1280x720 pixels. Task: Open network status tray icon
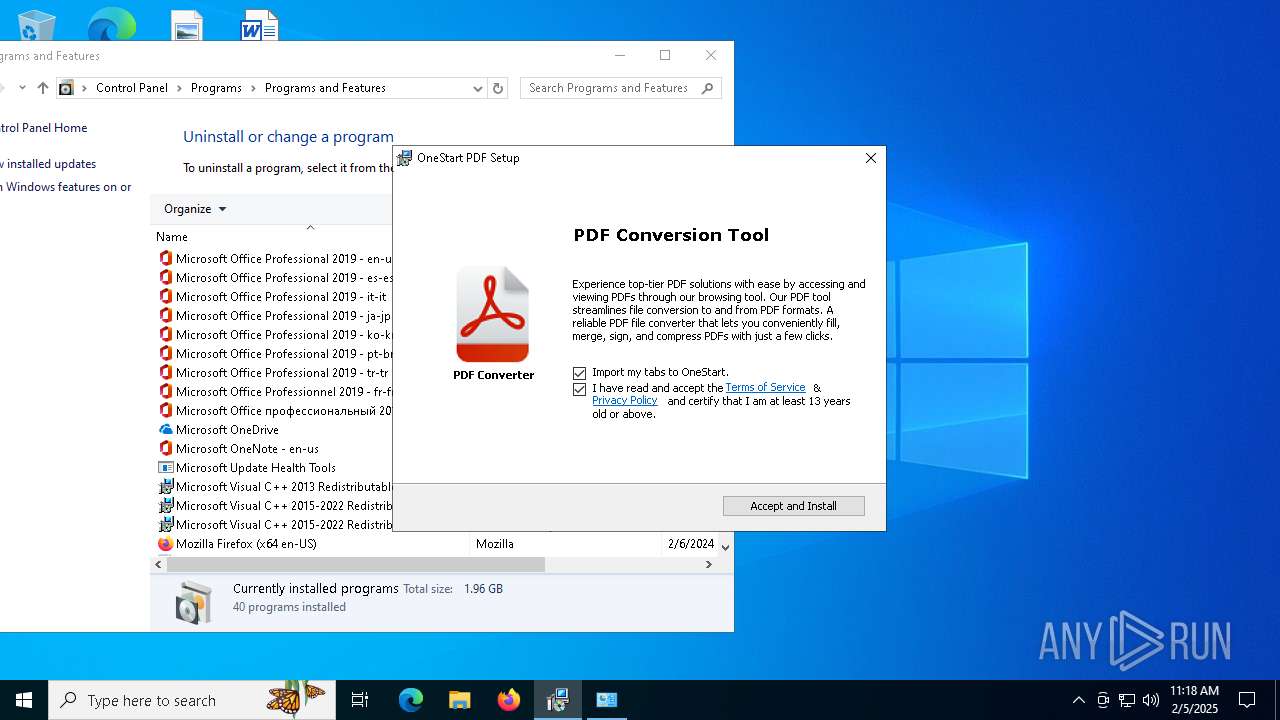click(x=1127, y=700)
